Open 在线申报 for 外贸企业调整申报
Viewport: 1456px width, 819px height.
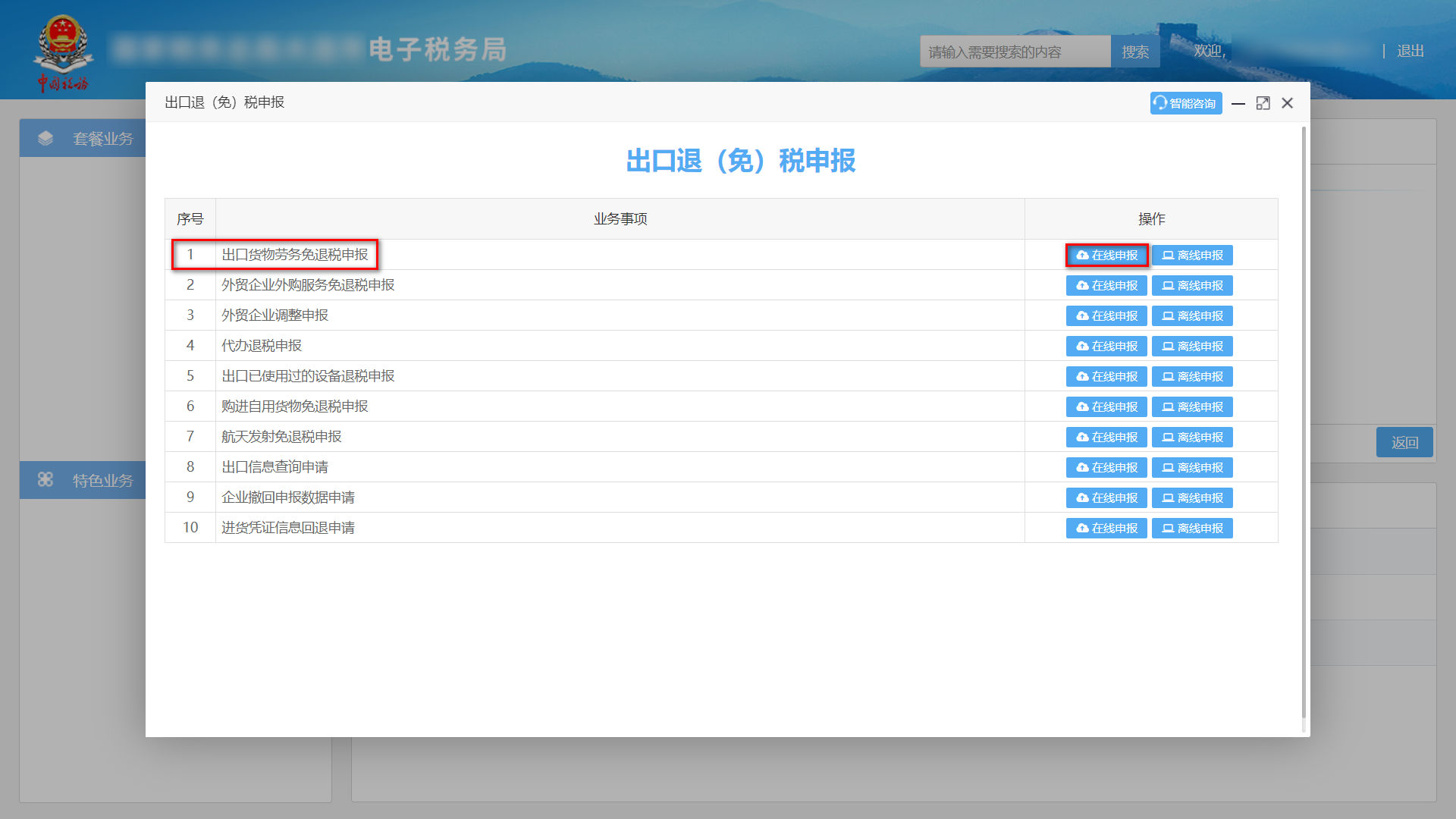(x=1106, y=315)
